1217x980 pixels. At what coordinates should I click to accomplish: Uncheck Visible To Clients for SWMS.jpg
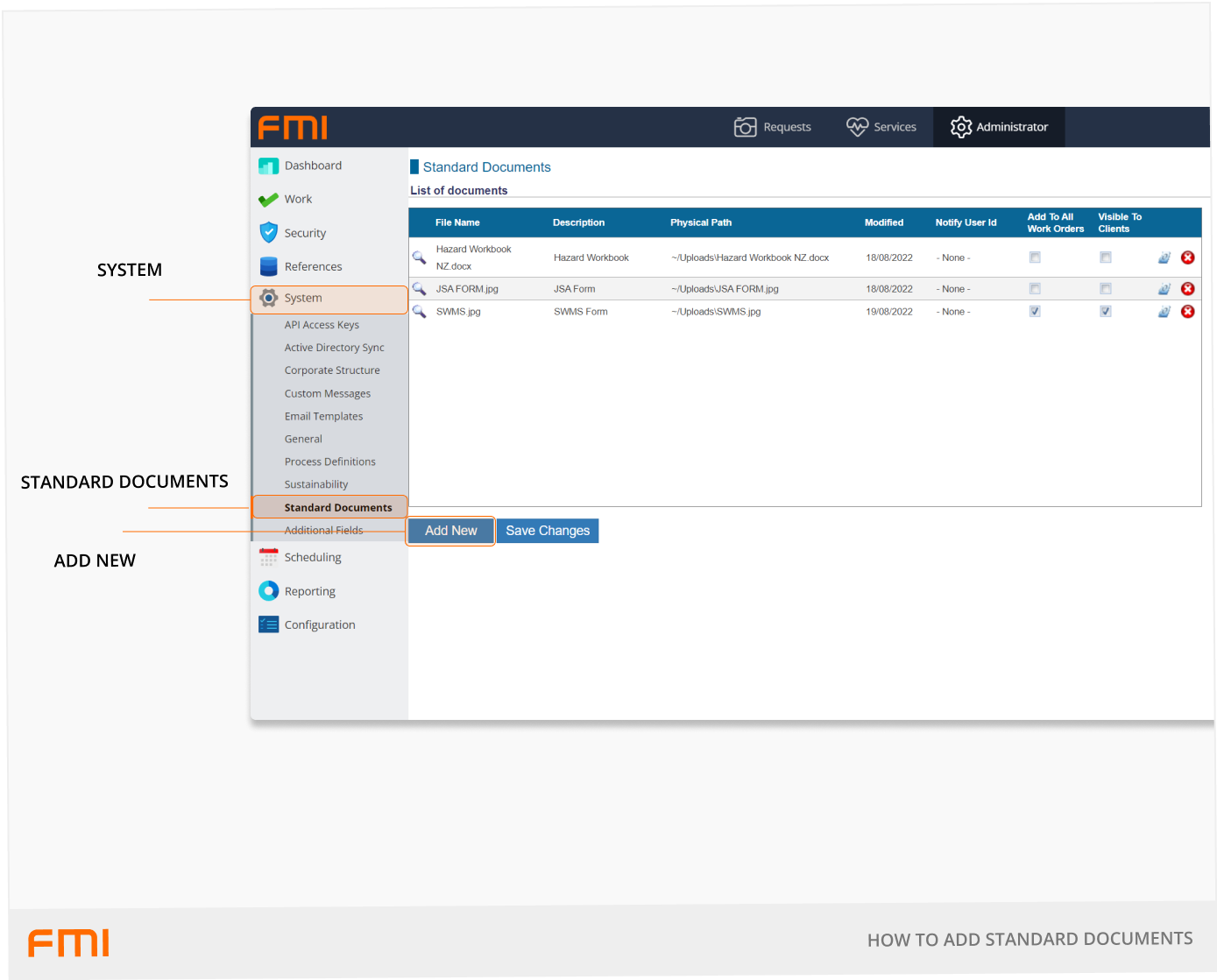click(x=1106, y=312)
